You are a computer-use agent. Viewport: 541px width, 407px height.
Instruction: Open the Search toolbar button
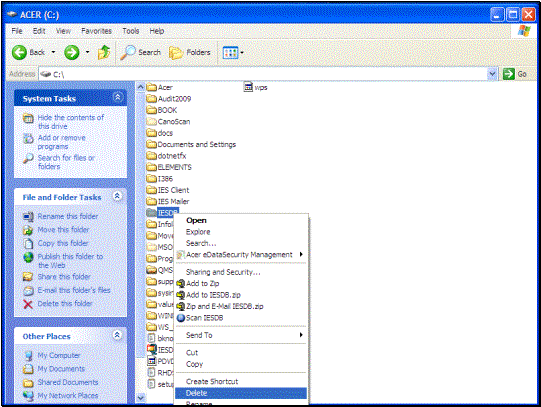pos(141,52)
